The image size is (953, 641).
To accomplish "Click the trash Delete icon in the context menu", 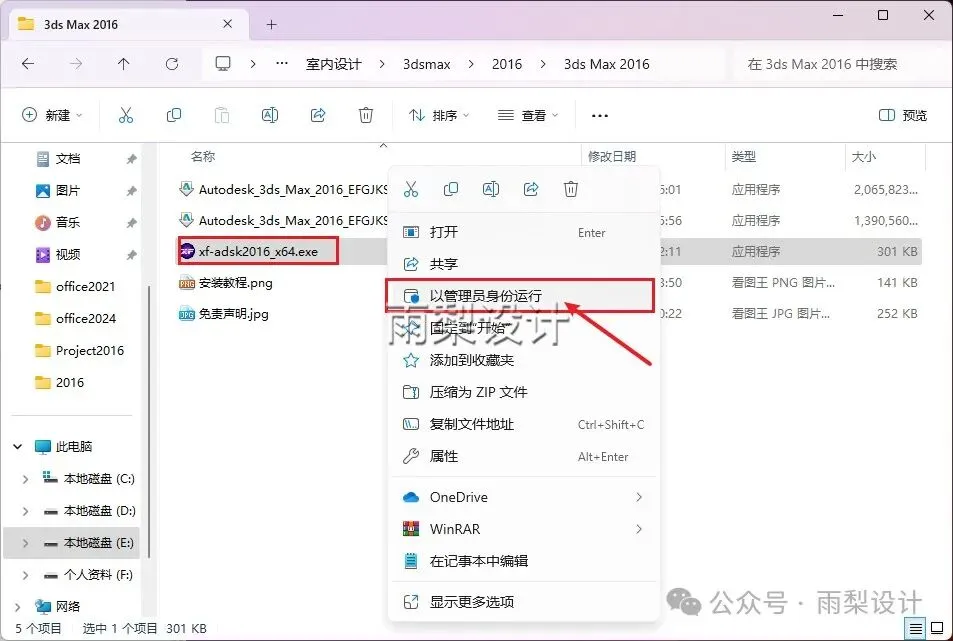I will pyautogui.click(x=571, y=189).
